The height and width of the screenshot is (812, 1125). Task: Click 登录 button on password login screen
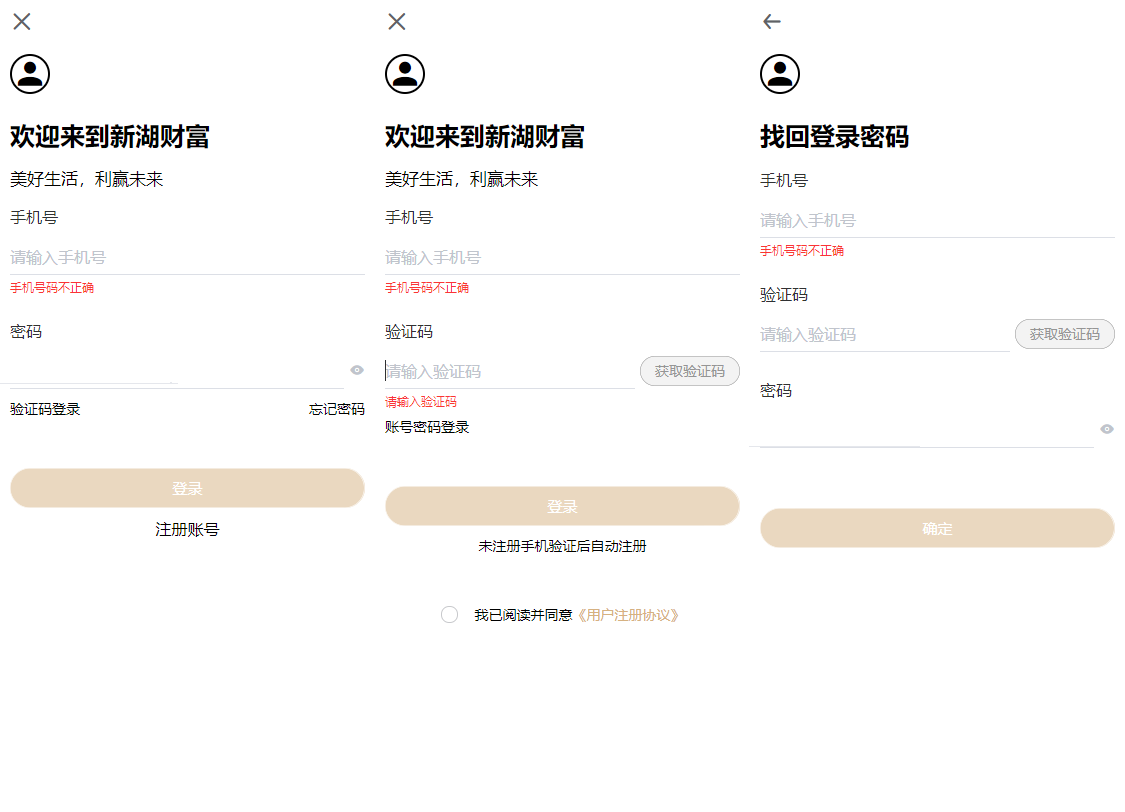pos(187,488)
